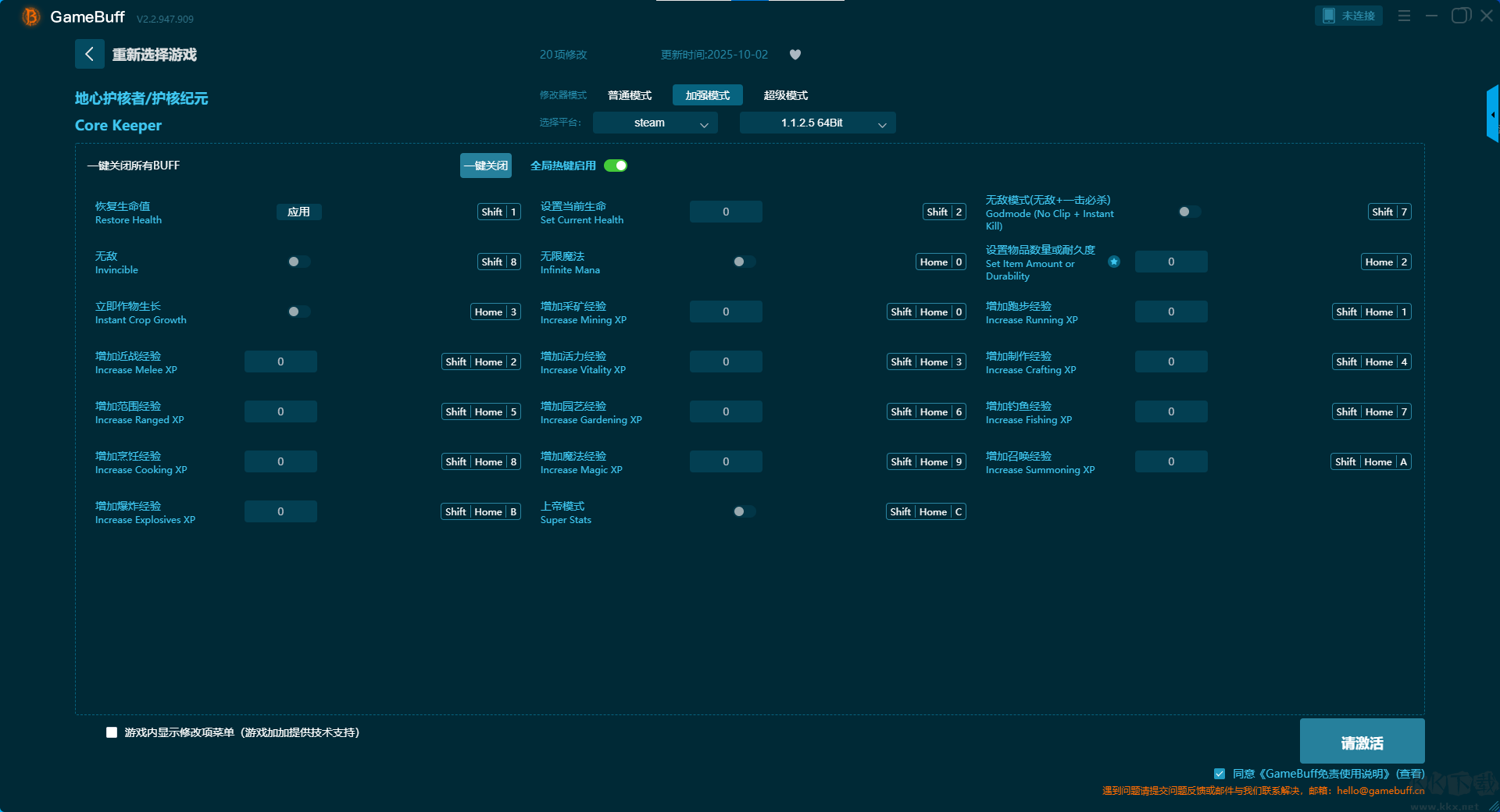Toggle the Super Stats switch
Image resolution: width=1500 pixels, height=812 pixels.
click(x=744, y=511)
